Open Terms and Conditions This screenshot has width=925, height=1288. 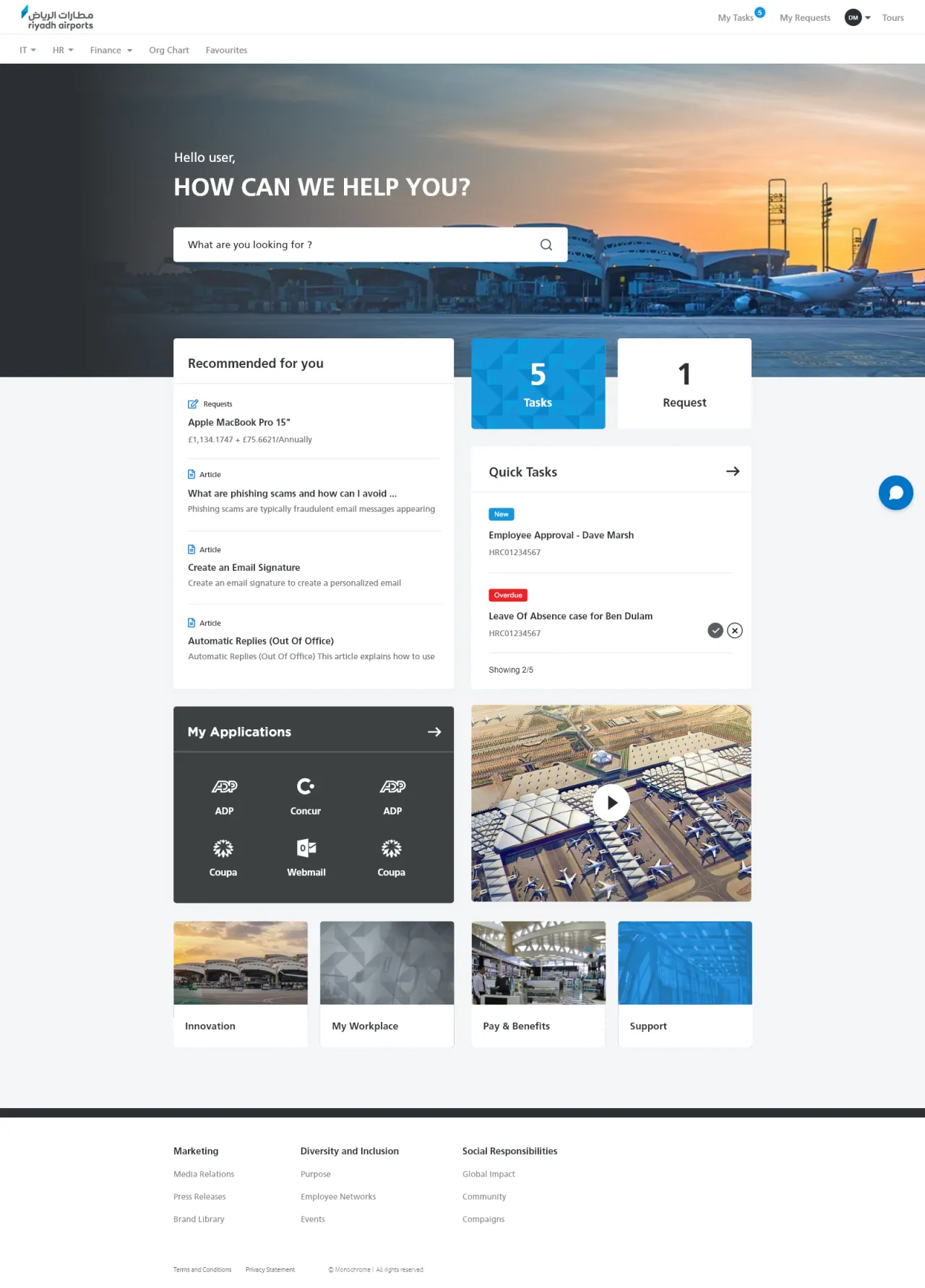(x=202, y=1270)
